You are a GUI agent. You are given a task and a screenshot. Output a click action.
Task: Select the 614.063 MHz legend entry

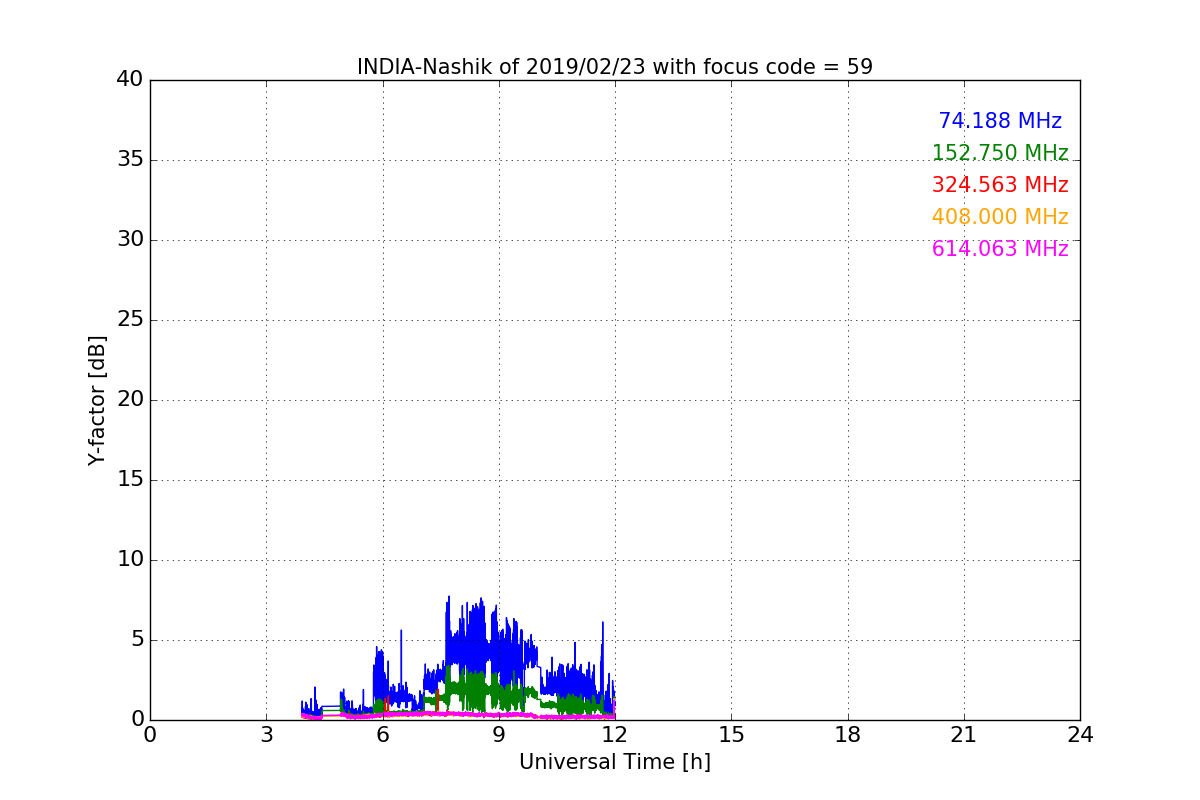[1000, 249]
